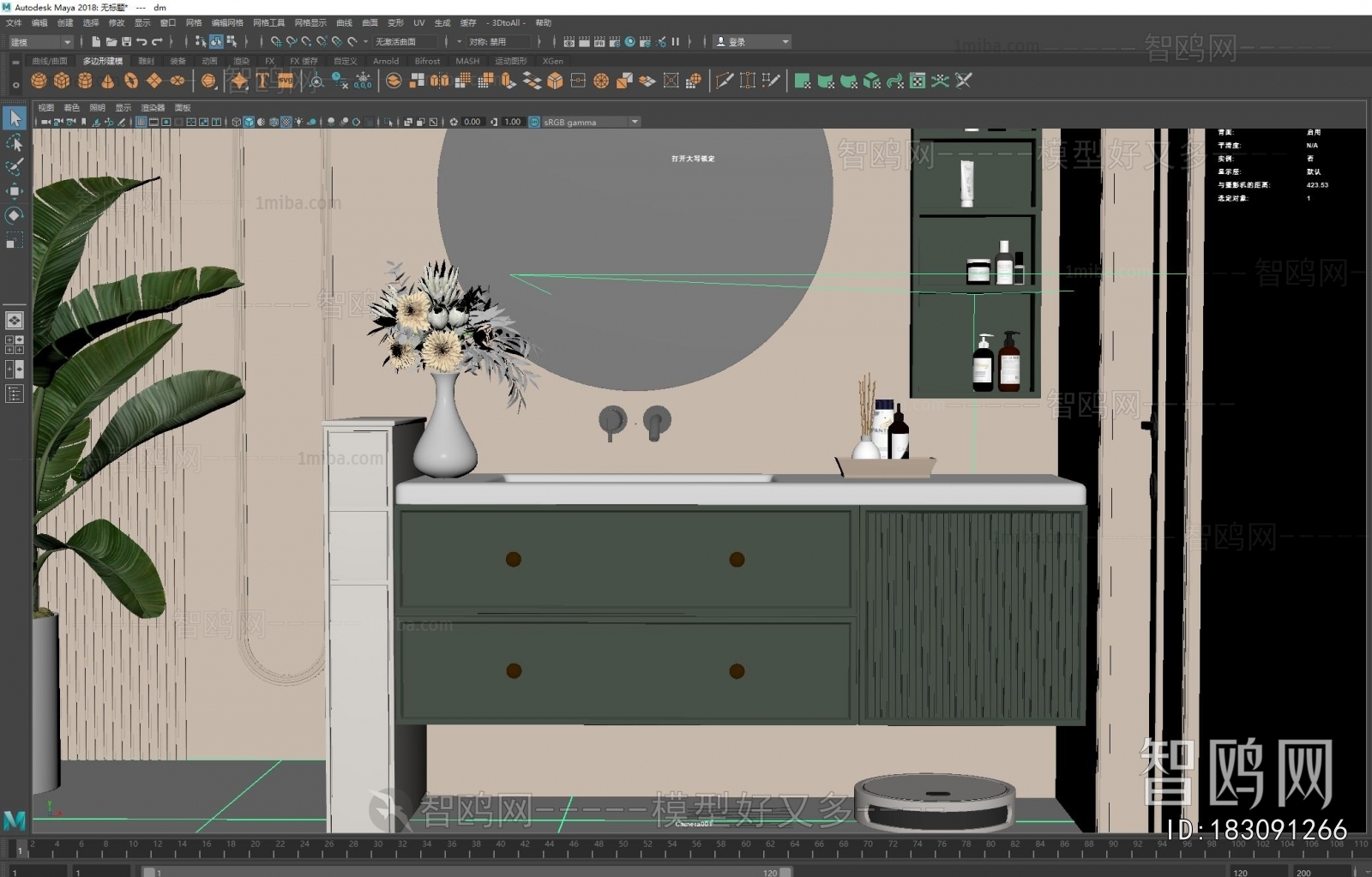The width and height of the screenshot is (1372, 877).
Task: Click the UV planar mapping green icon
Action: pyautogui.click(x=803, y=81)
